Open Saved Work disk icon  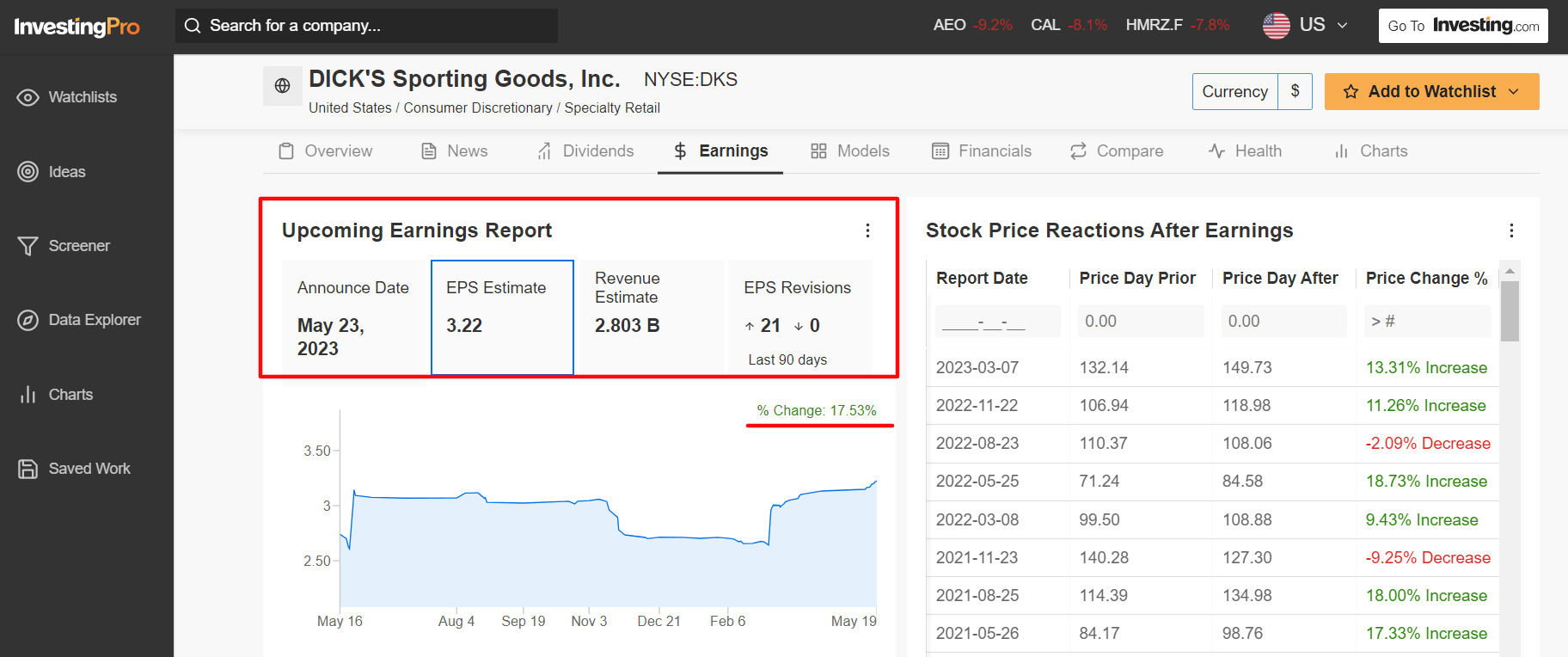(28, 469)
